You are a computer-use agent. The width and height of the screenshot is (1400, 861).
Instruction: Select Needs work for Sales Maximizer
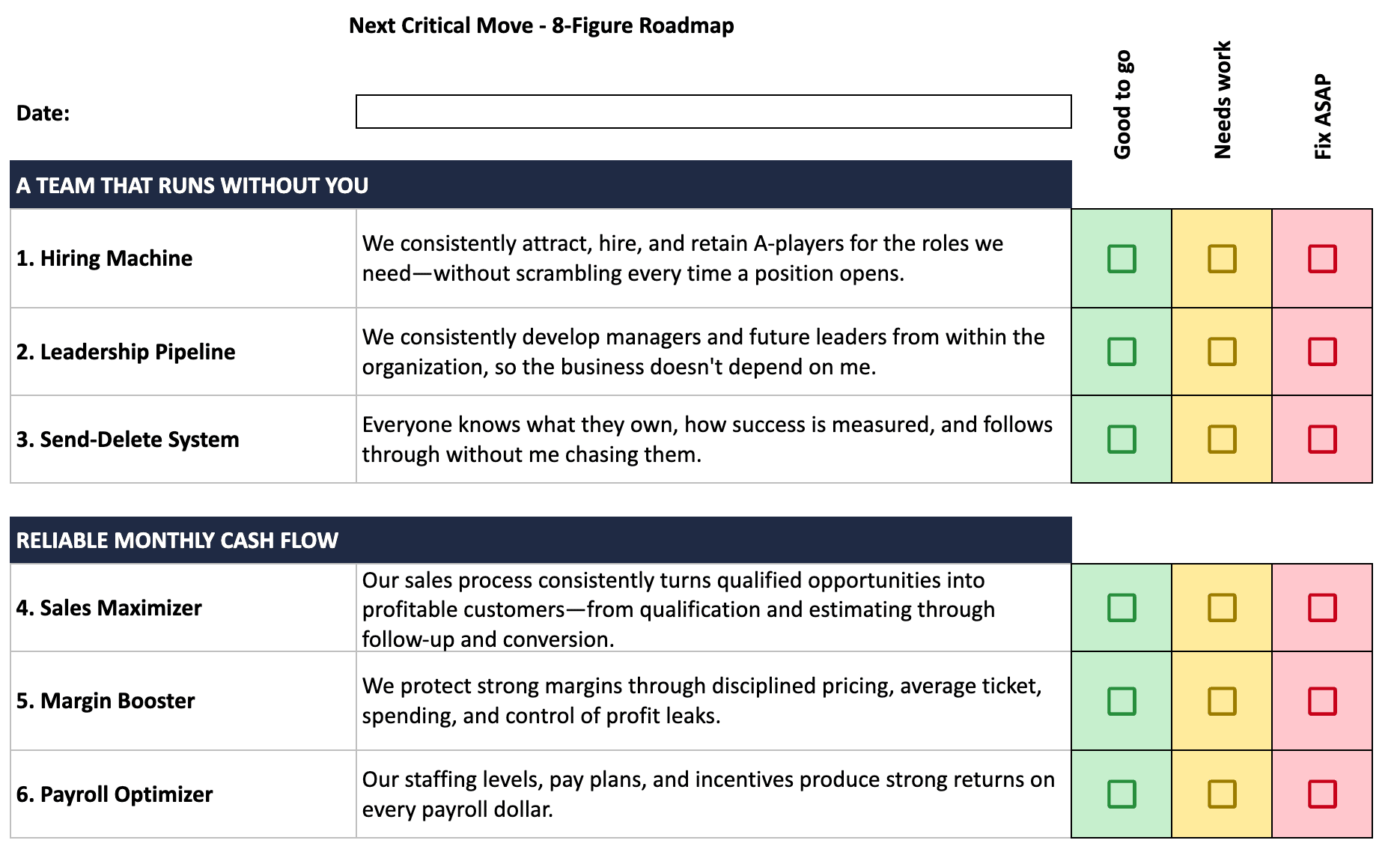(x=1222, y=607)
